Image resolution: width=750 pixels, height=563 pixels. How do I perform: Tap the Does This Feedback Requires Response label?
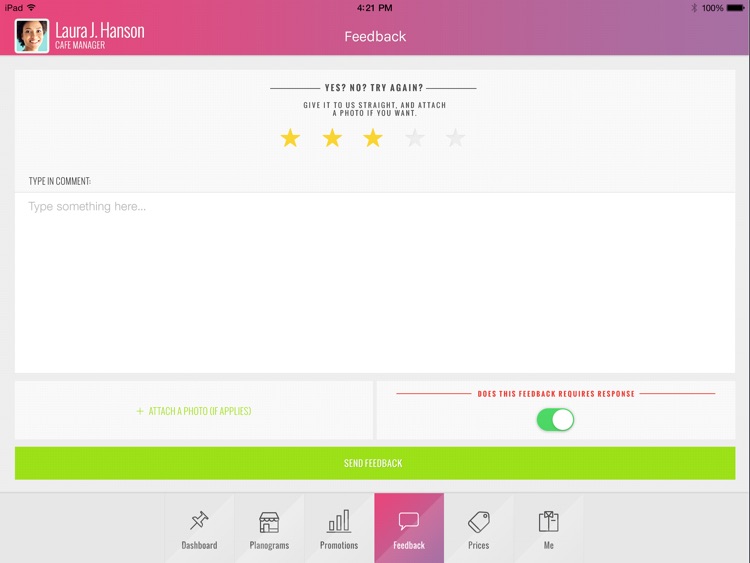pyautogui.click(x=556, y=394)
